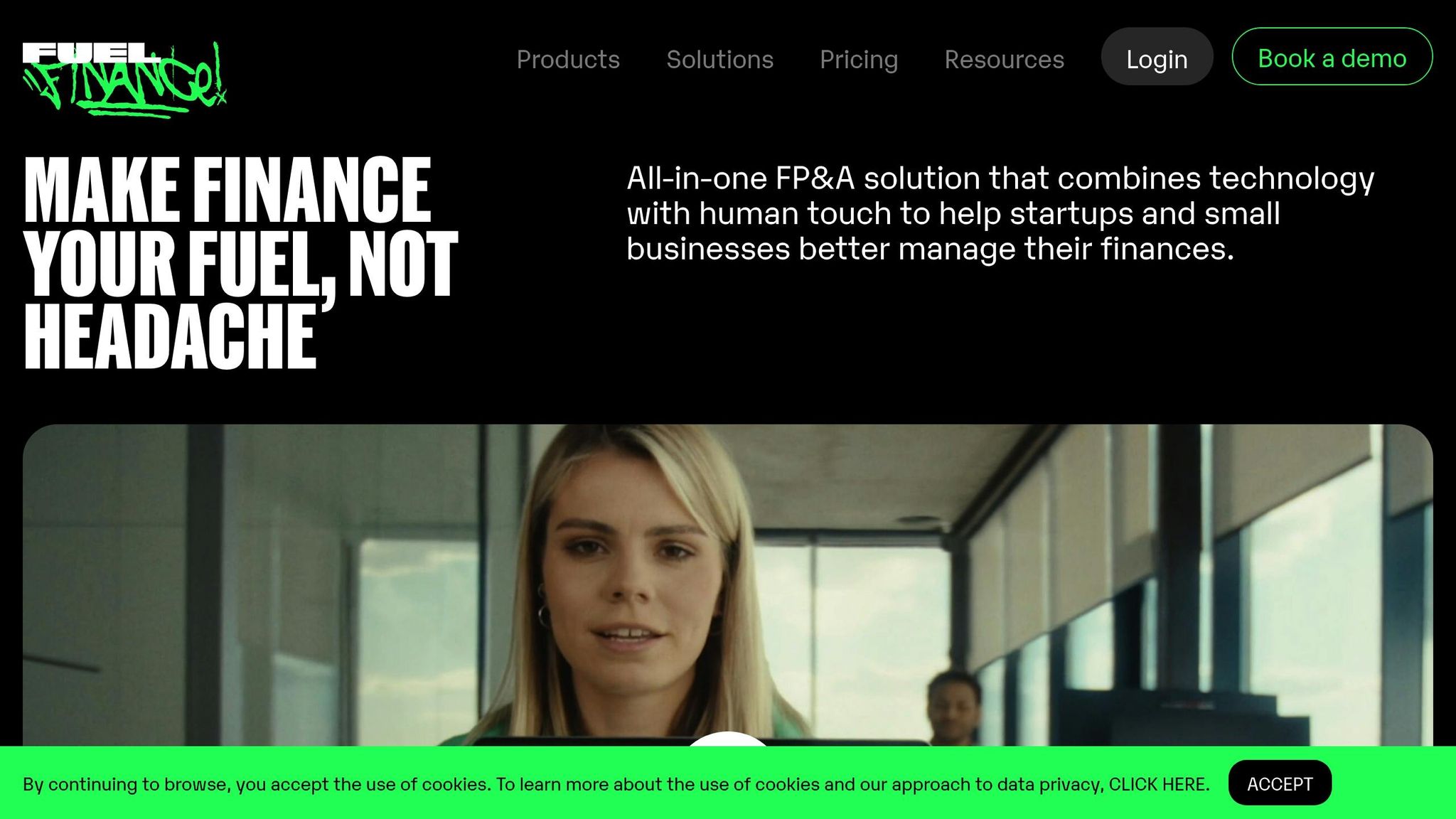Open the Resources dropdown
The height and width of the screenshot is (819, 1456).
pyautogui.click(x=1004, y=59)
